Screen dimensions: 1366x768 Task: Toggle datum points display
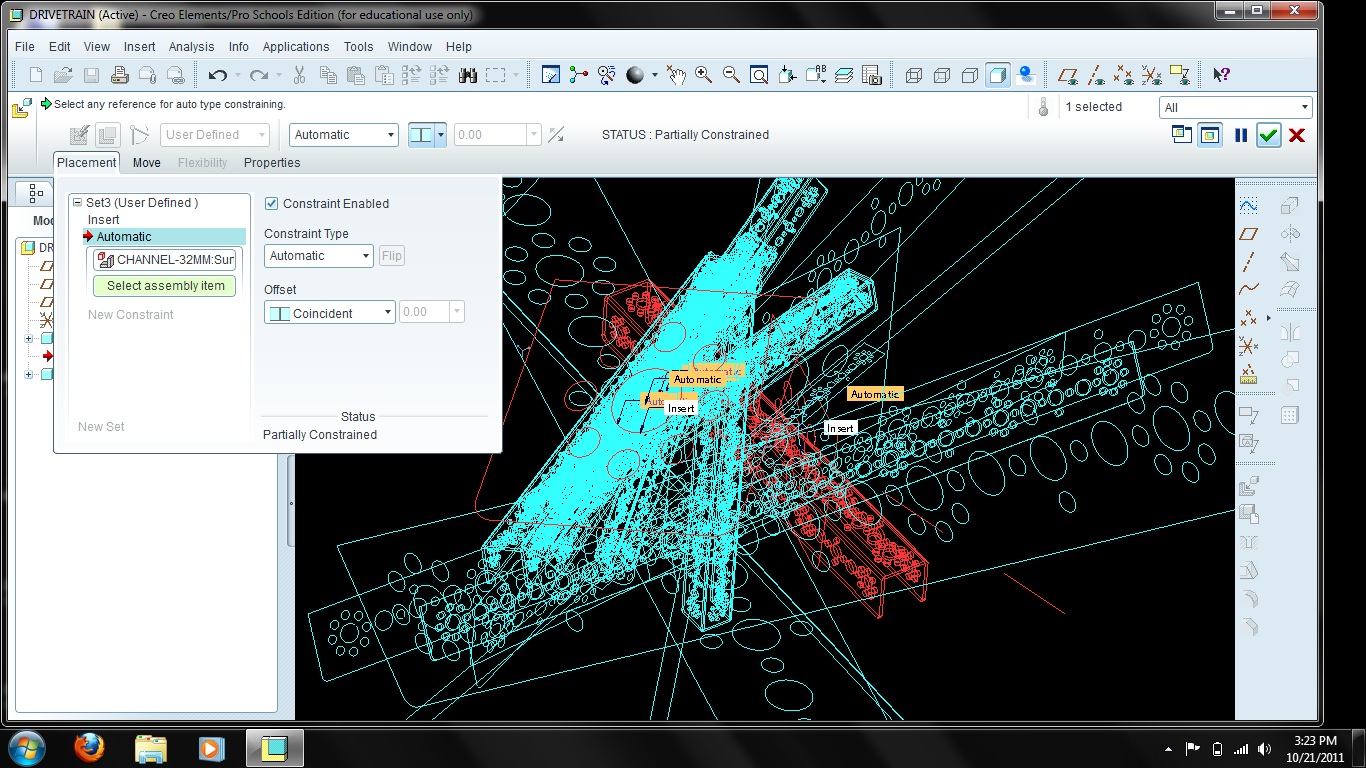tap(1124, 75)
